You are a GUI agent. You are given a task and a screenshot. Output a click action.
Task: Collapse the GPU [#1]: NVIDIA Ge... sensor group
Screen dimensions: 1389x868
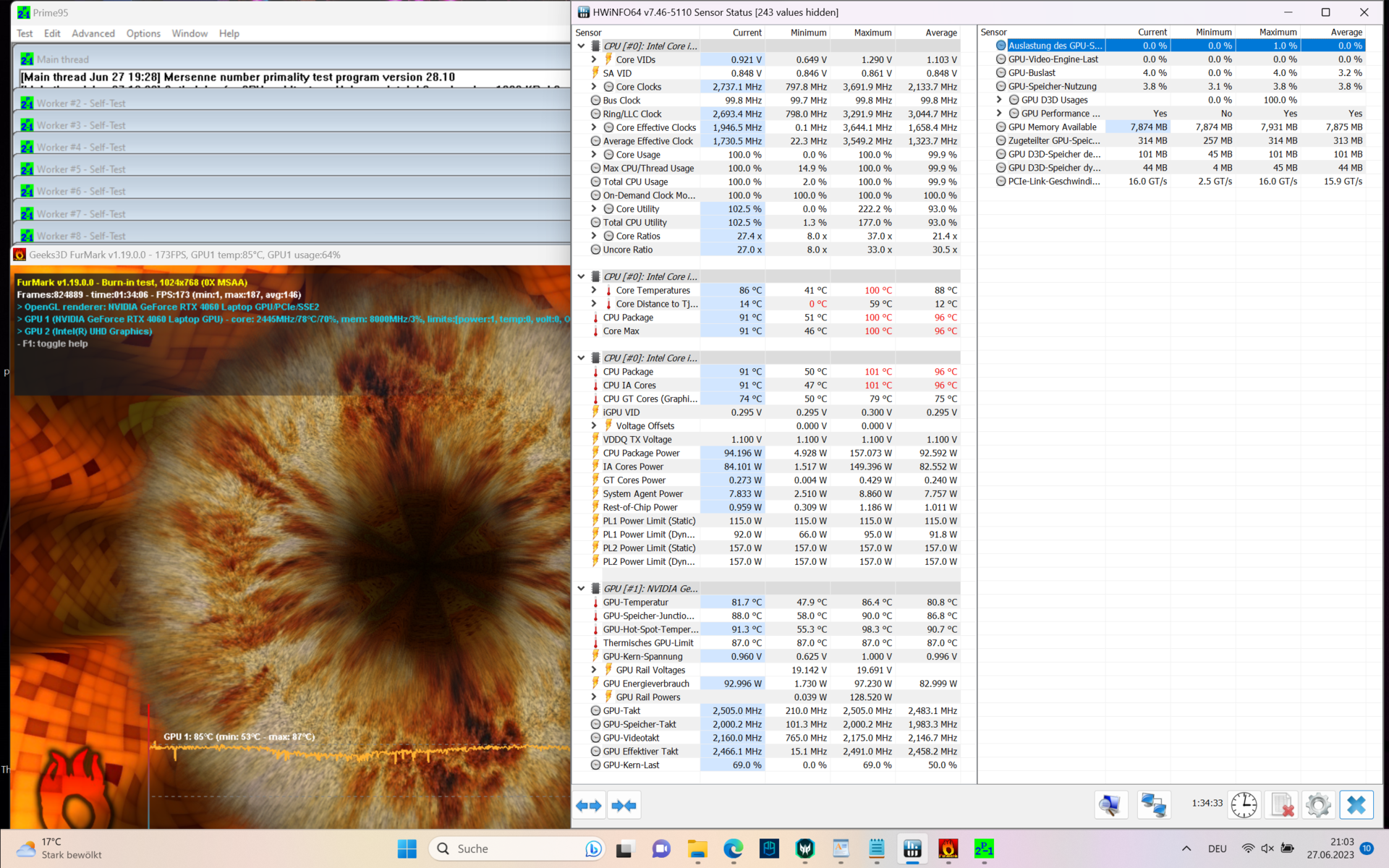point(581,589)
